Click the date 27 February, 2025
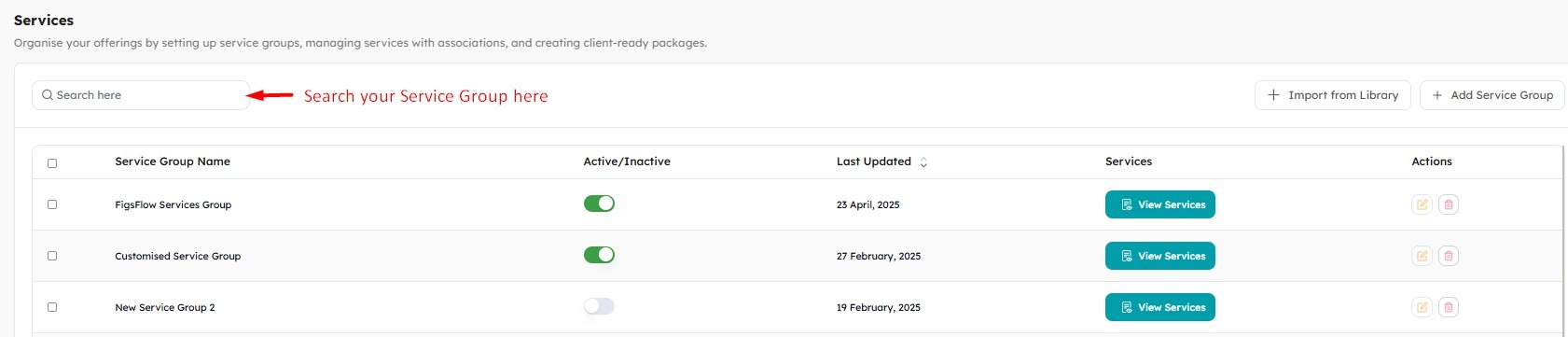The width and height of the screenshot is (1568, 337). click(879, 256)
